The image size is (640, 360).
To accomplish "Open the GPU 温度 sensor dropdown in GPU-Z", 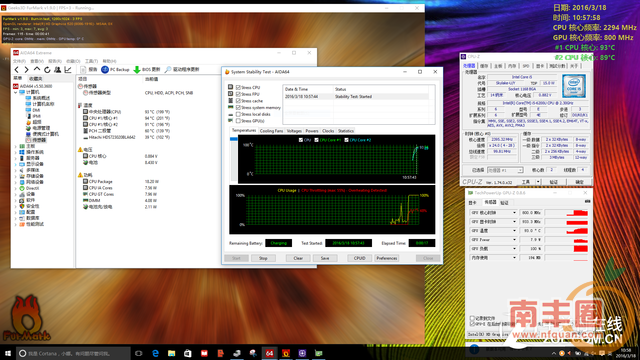I will pyautogui.click(x=514, y=231).
